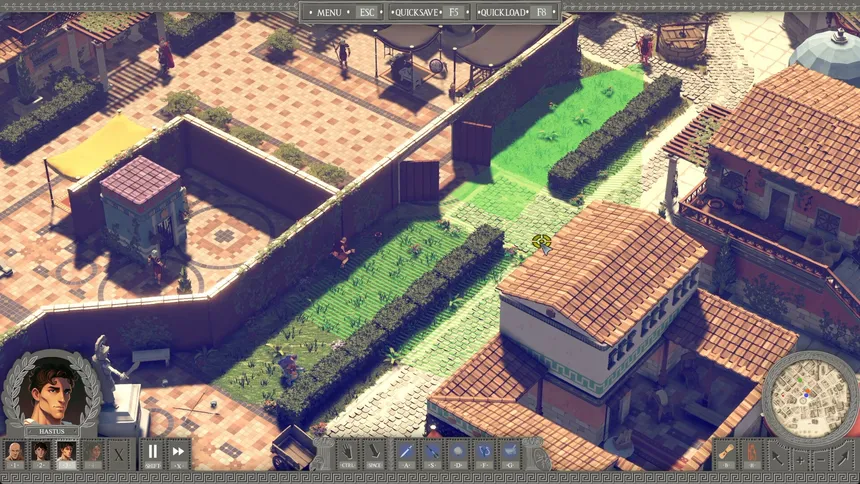Select the swirl ability icon F

484,454
